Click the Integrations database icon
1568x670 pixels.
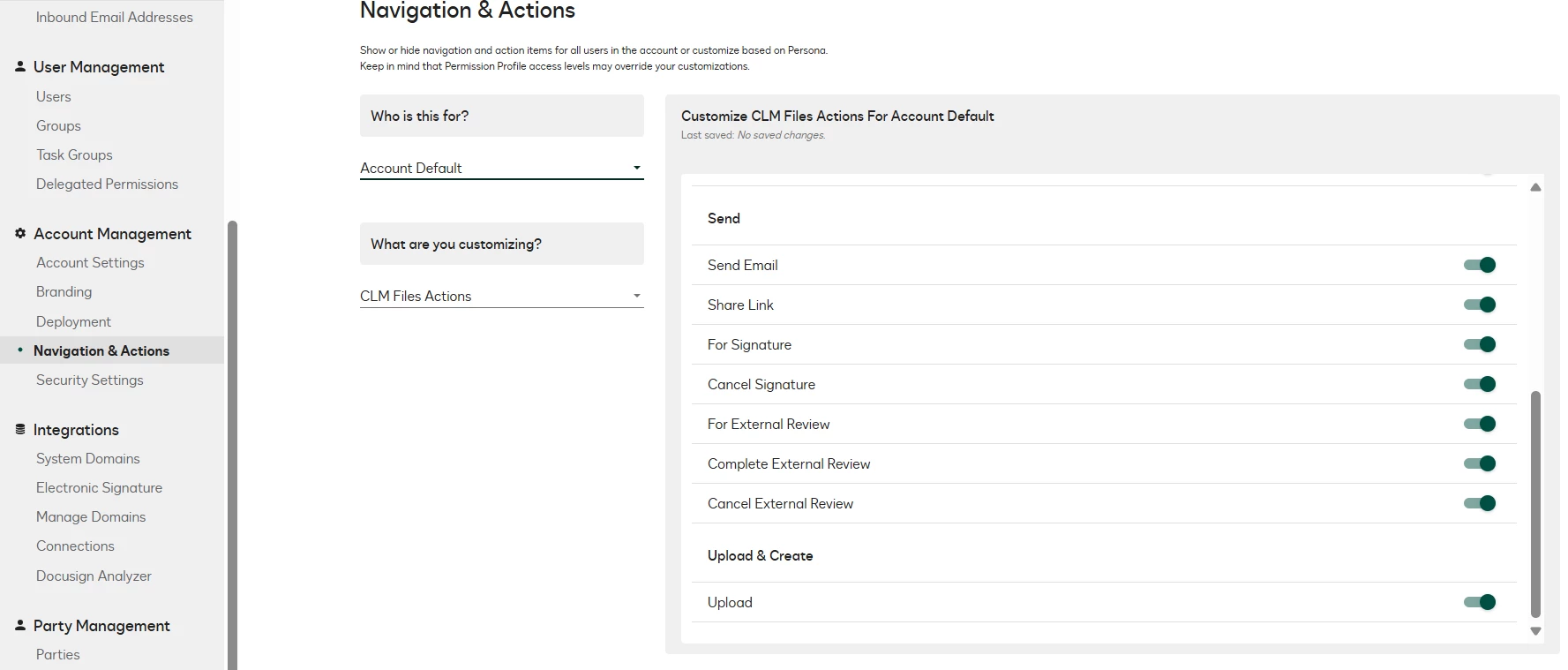[x=20, y=429]
